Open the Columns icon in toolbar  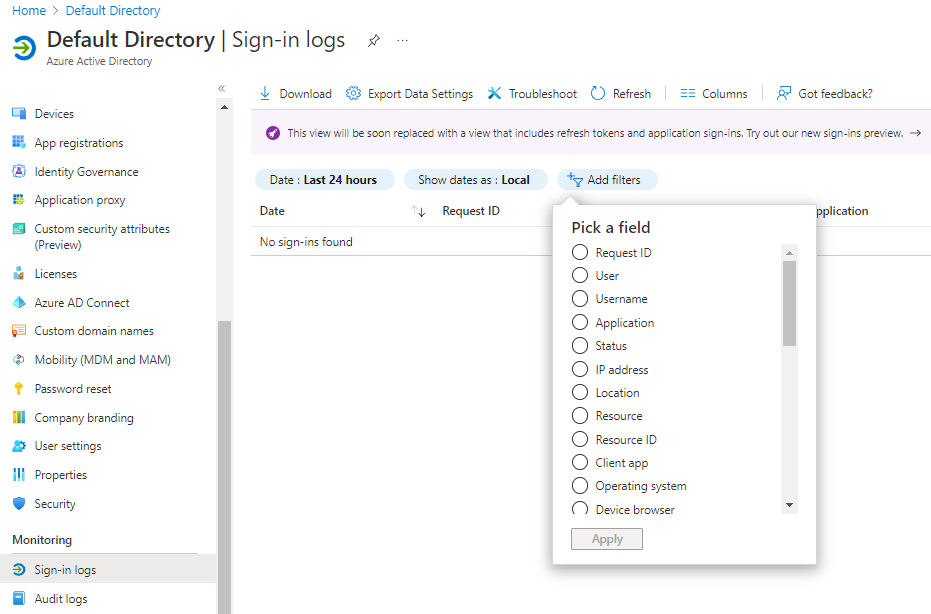[x=688, y=93]
